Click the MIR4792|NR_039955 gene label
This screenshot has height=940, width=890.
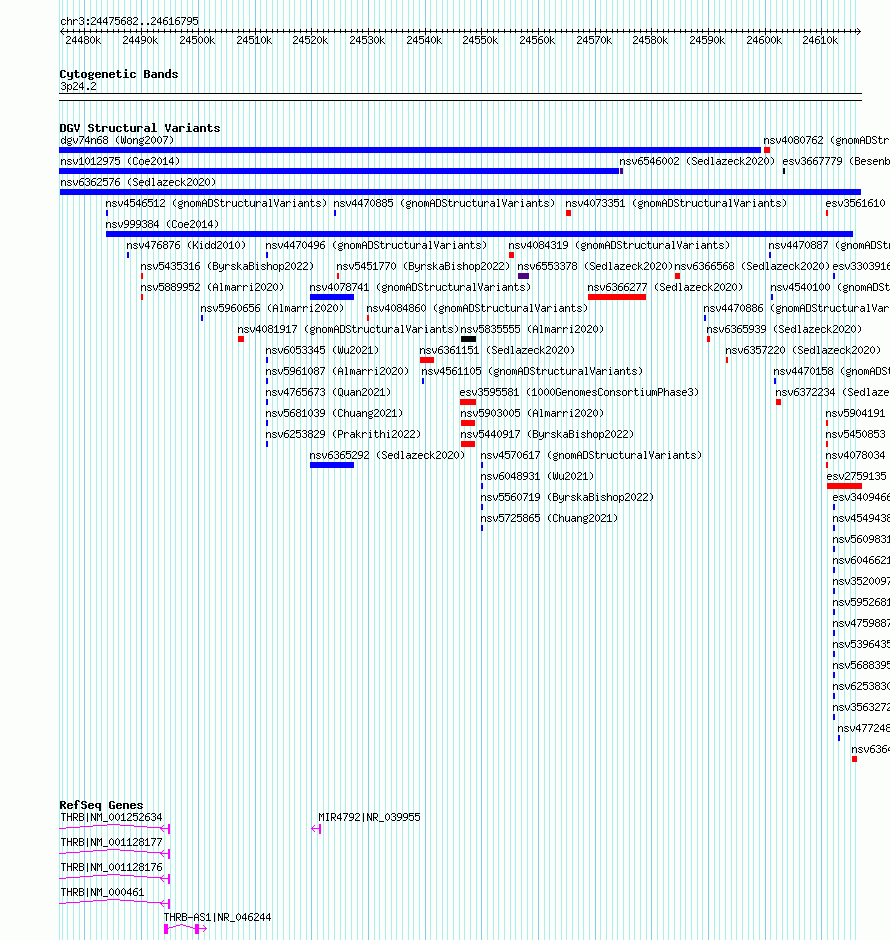click(369, 817)
